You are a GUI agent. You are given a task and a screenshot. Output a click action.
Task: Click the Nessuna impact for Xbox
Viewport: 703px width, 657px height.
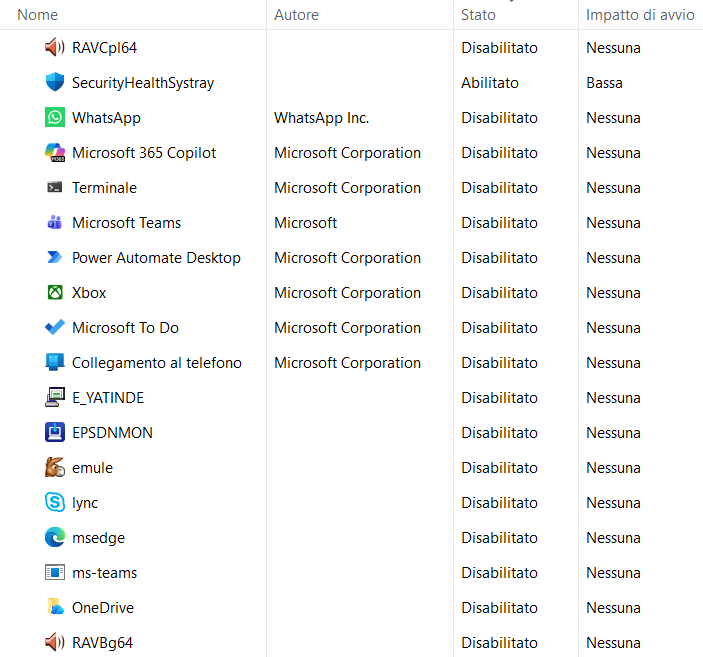pos(613,292)
